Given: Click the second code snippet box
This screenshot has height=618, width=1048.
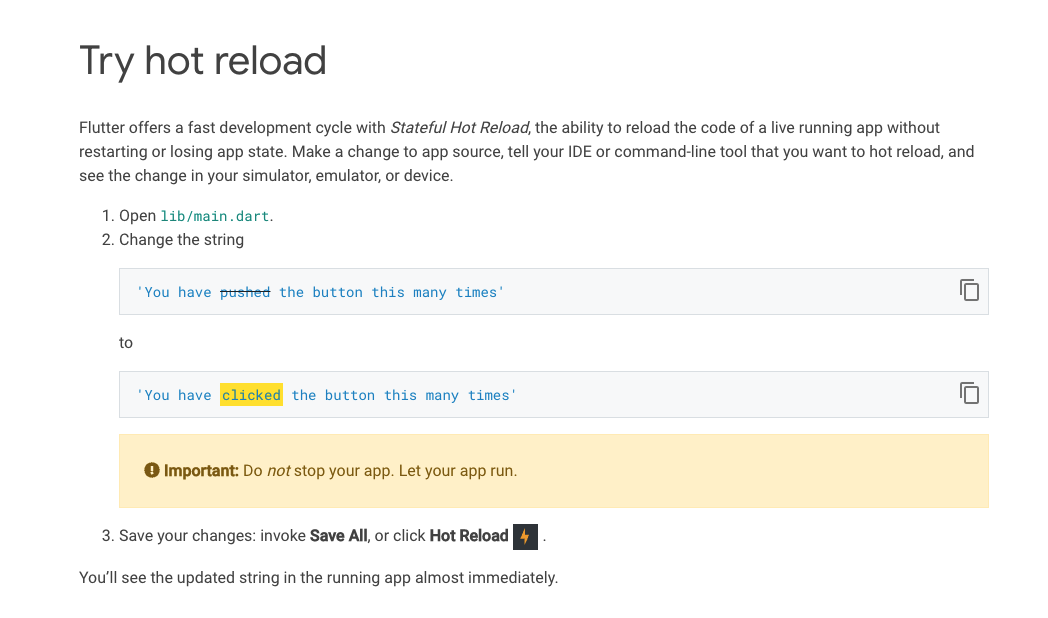Looking at the screenshot, I should click(x=553, y=394).
